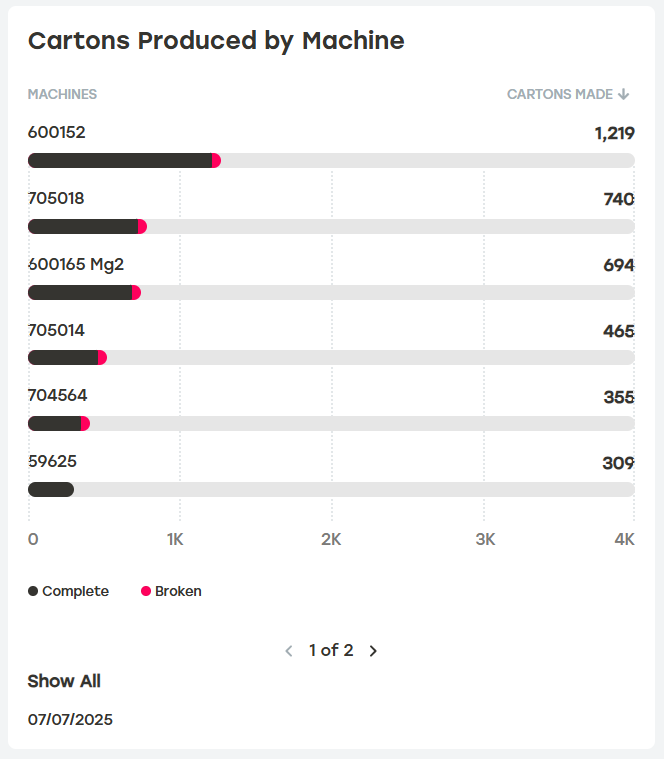Viewport: 664px width, 759px height.
Task: Sort by the Cartons Made header
Action: click(559, 95)
